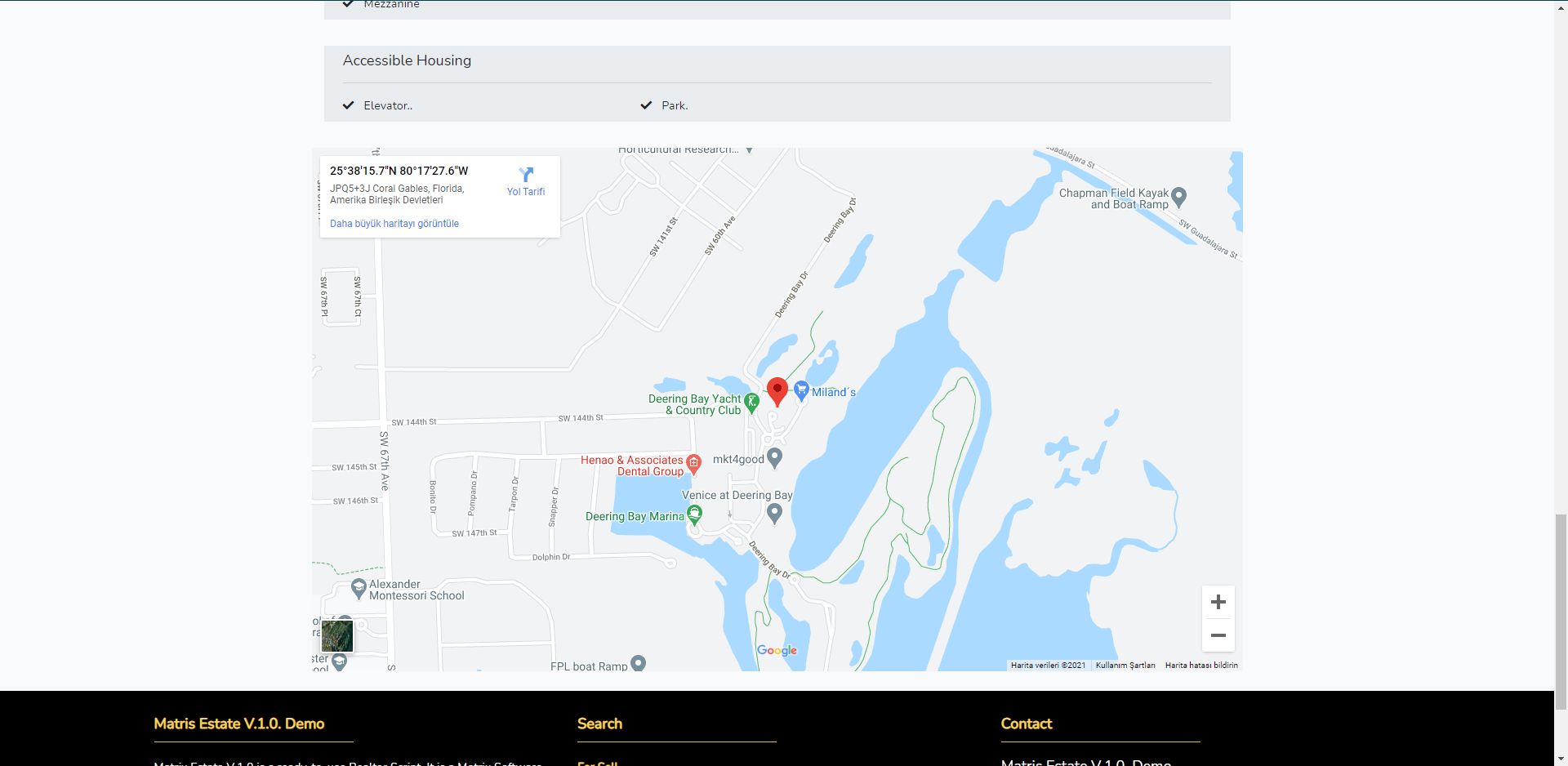Click the Miland's place label
Screen dimensions: 1568x766
[x=834, y=392]
